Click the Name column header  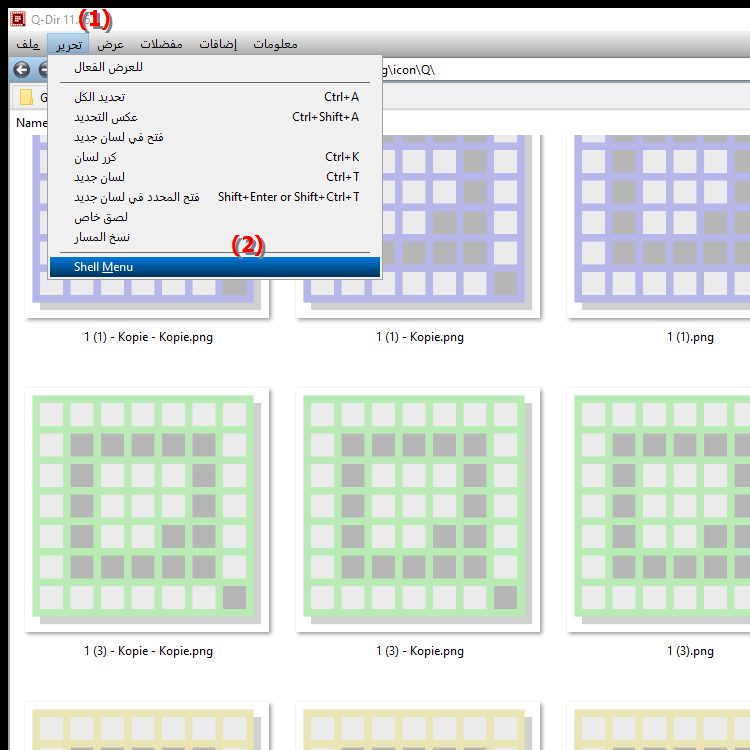tap(31, 123)
